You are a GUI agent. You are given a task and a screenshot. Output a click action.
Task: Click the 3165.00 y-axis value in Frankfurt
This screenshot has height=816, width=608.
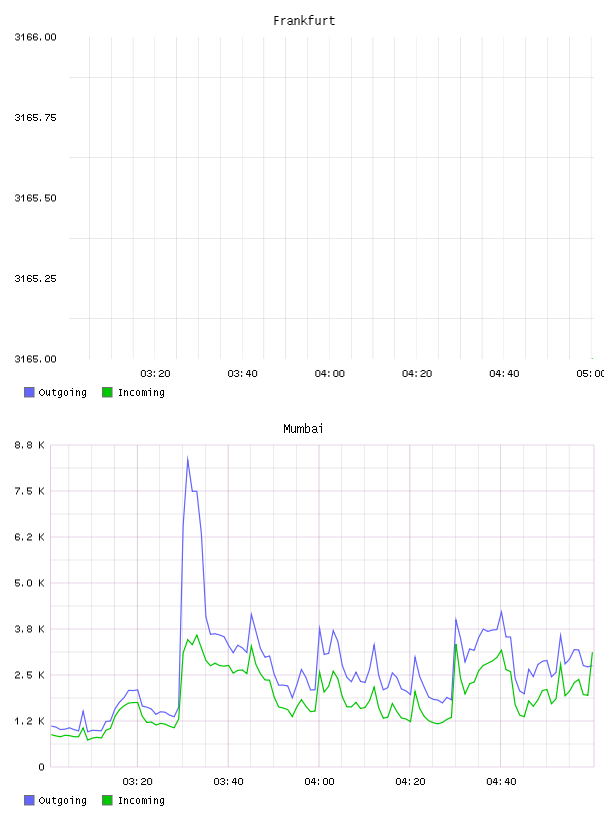(35, 359)
